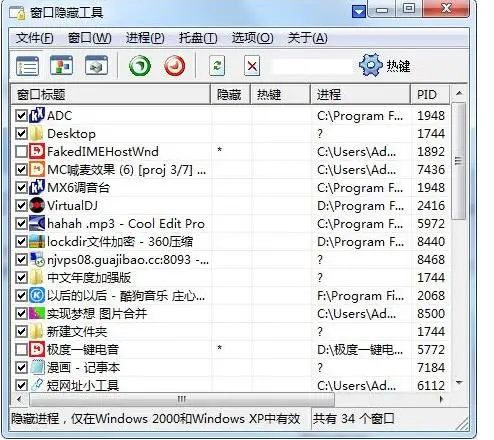494x440 pixels.
Task: Click the 共有 34 个窗口 status text
Action: click(353, 419)
